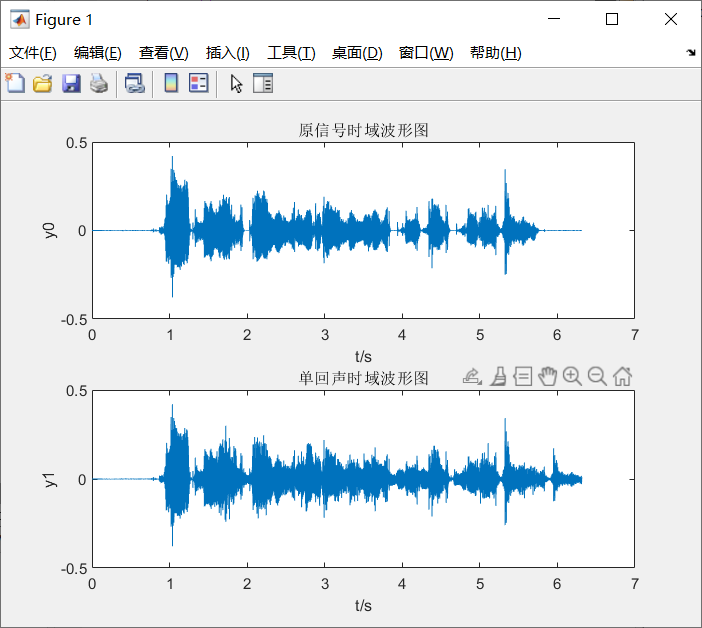This screenshot has width=702, height=628.
Task: Click the title 单回声时域波形图
Action: tap(364, 378)
